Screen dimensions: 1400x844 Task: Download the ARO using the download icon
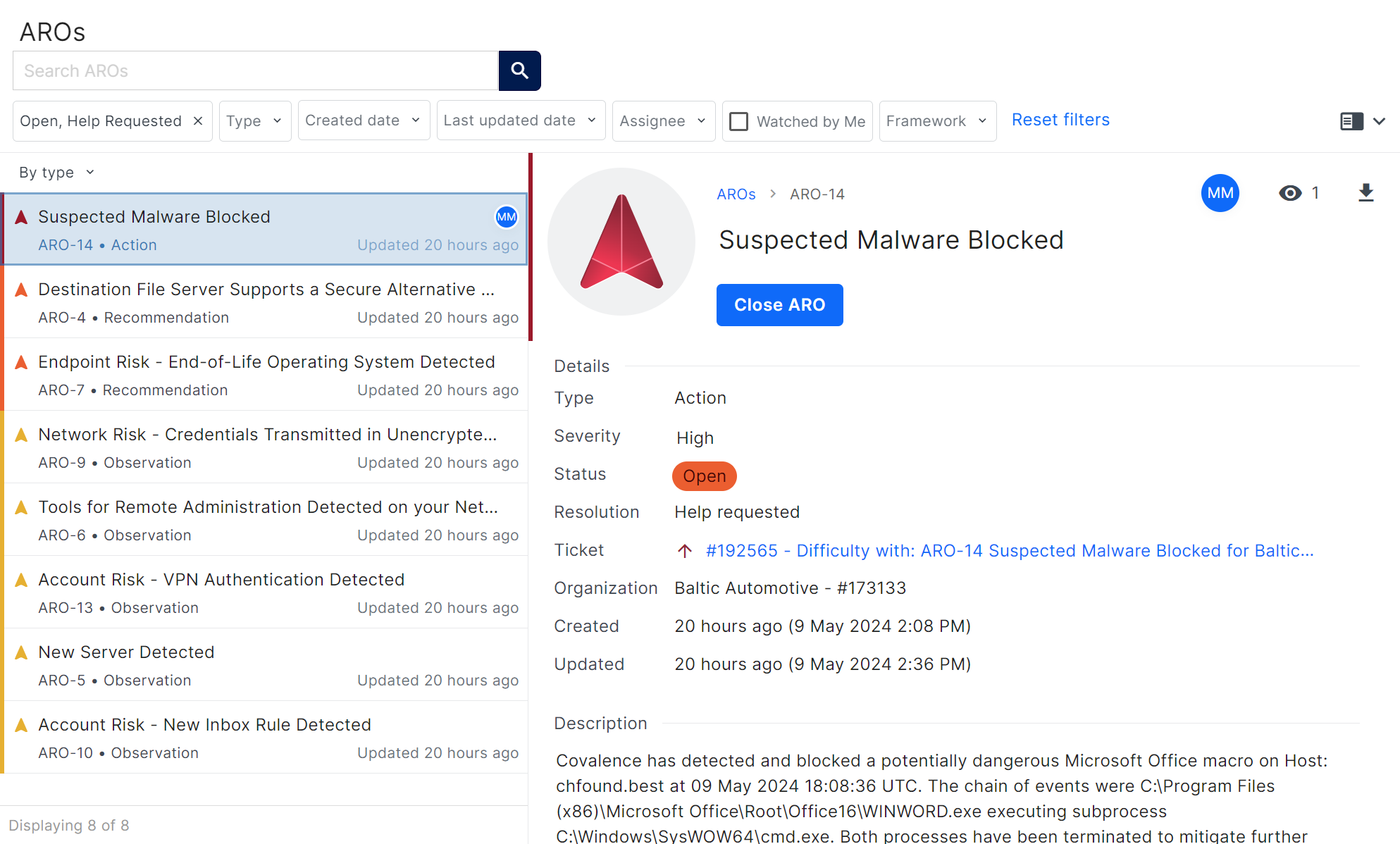coord(1365,193)
